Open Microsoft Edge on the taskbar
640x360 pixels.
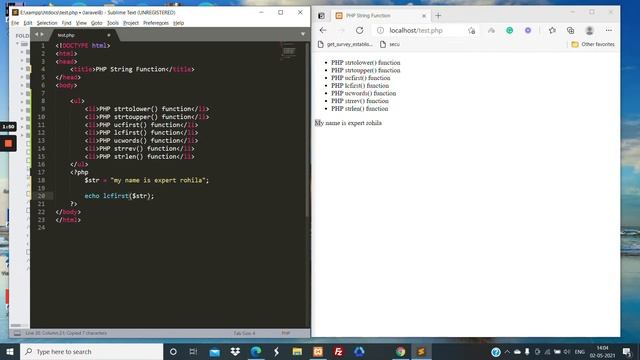pos(256,351)
